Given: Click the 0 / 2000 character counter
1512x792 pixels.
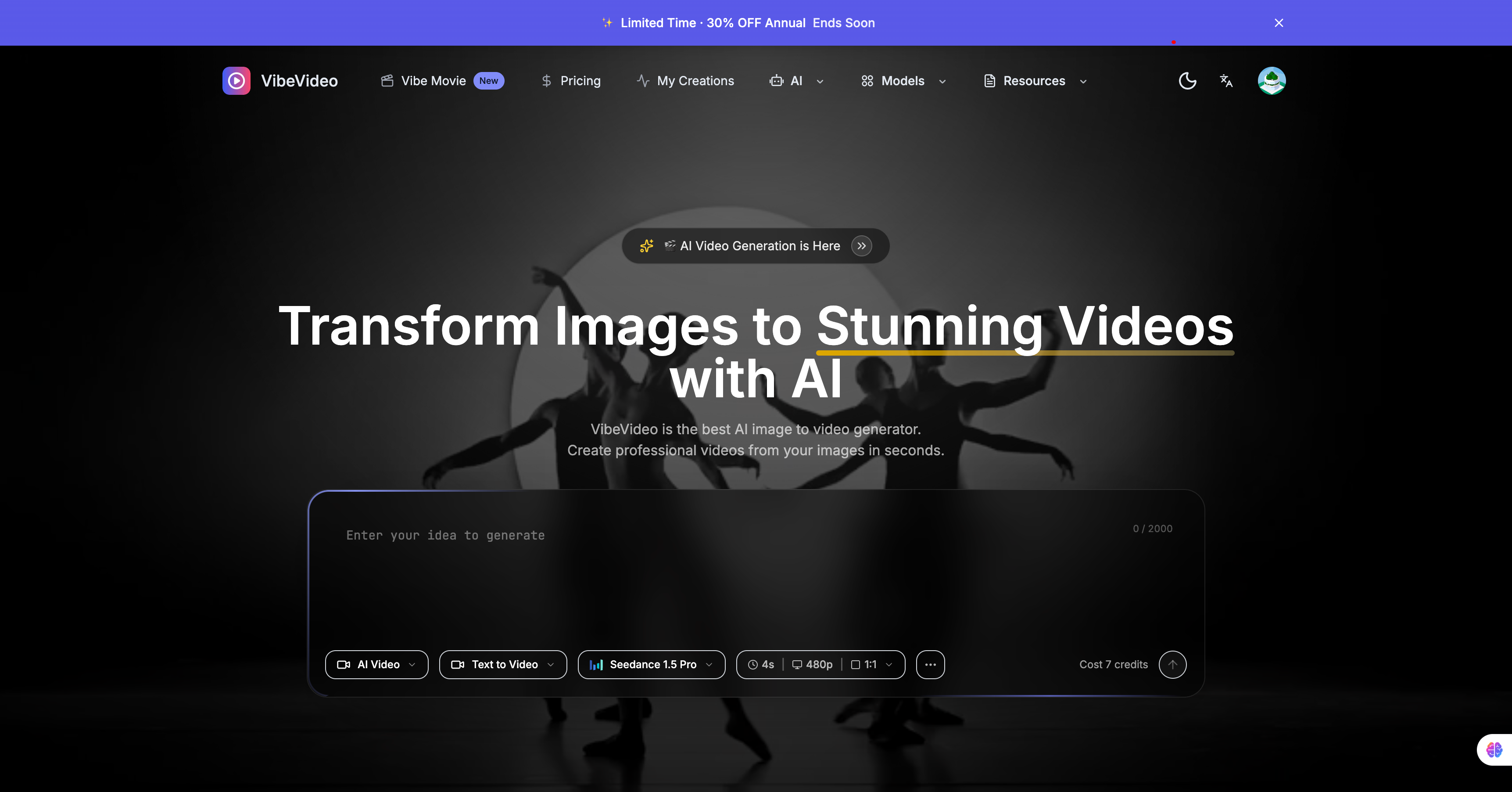Looking at the screenshot, I should click(x=1152, y=529).
